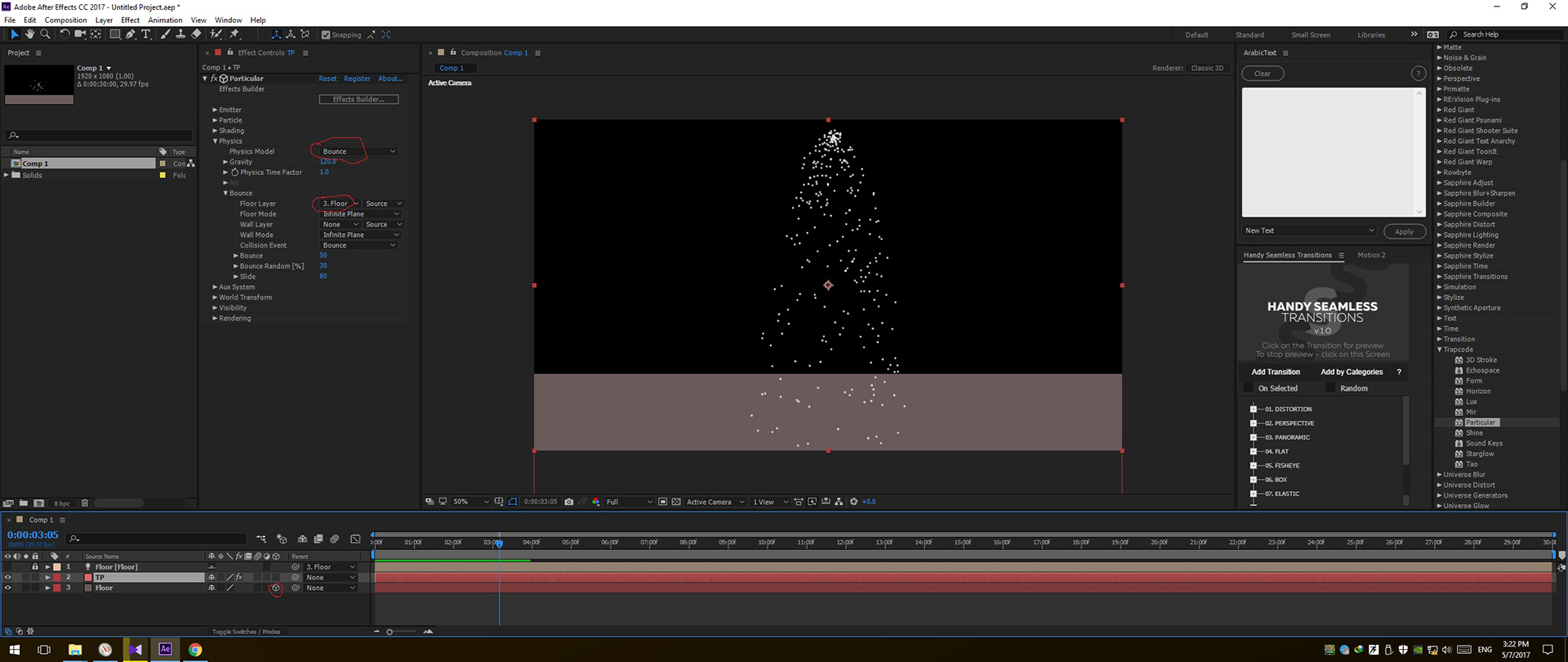Click the Draft 3D icon in timeline

pos(282,539)
